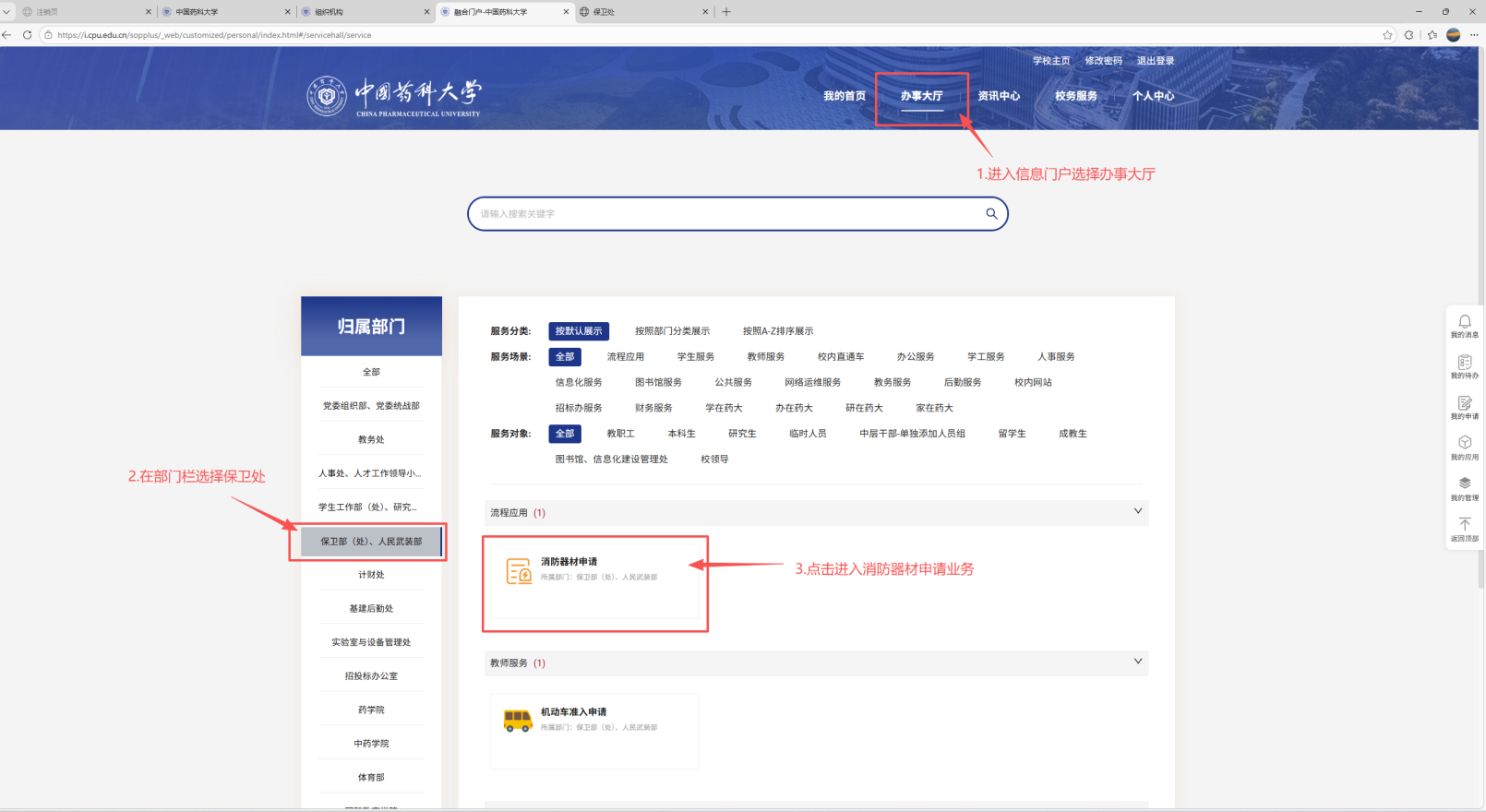Click the 我的申请 edit icon
This screenshot has height=812, width=1486.
1464,403
